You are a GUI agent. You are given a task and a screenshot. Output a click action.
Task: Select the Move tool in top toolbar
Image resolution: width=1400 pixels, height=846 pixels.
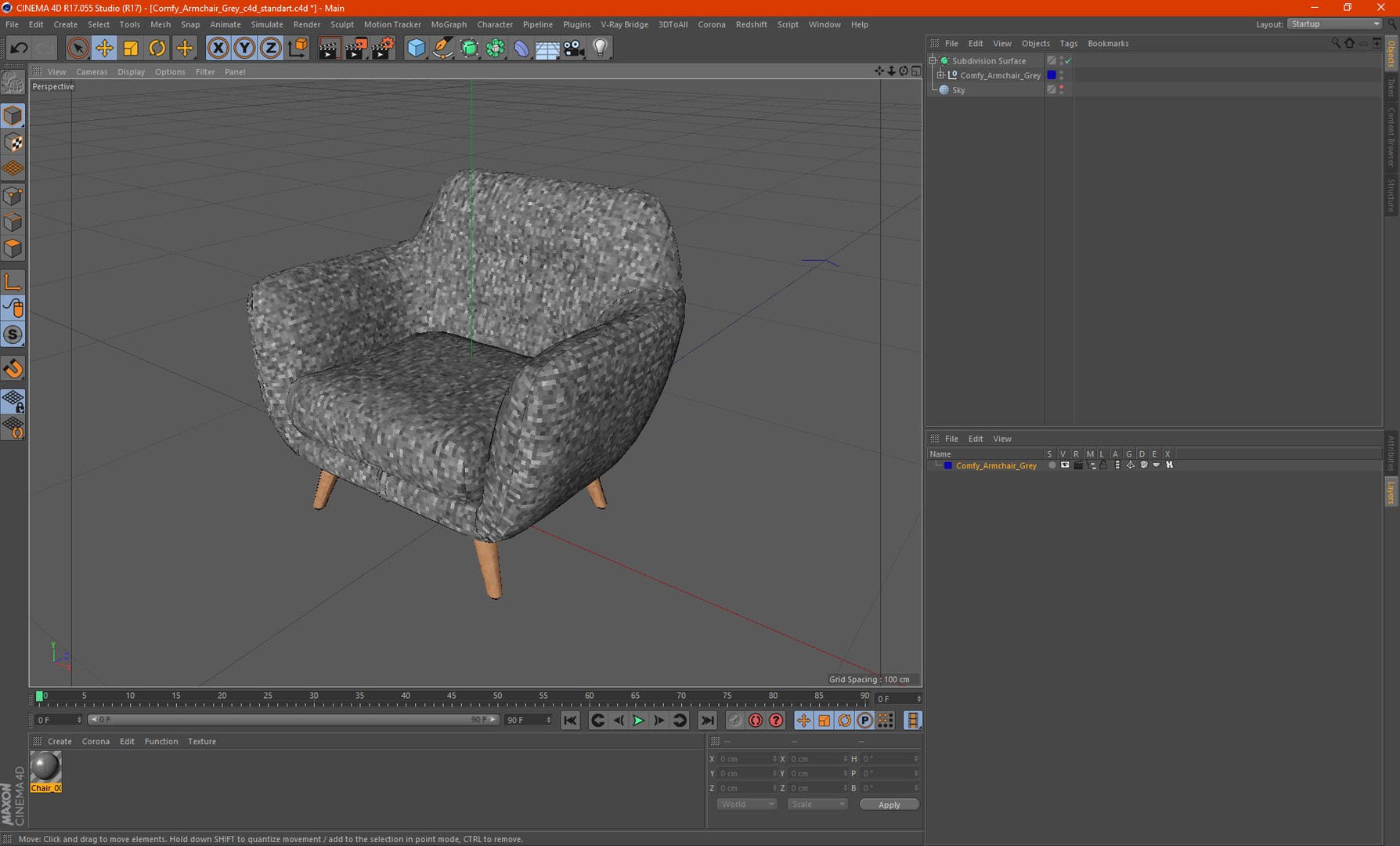pyautogui.click(x=104, y=49)
